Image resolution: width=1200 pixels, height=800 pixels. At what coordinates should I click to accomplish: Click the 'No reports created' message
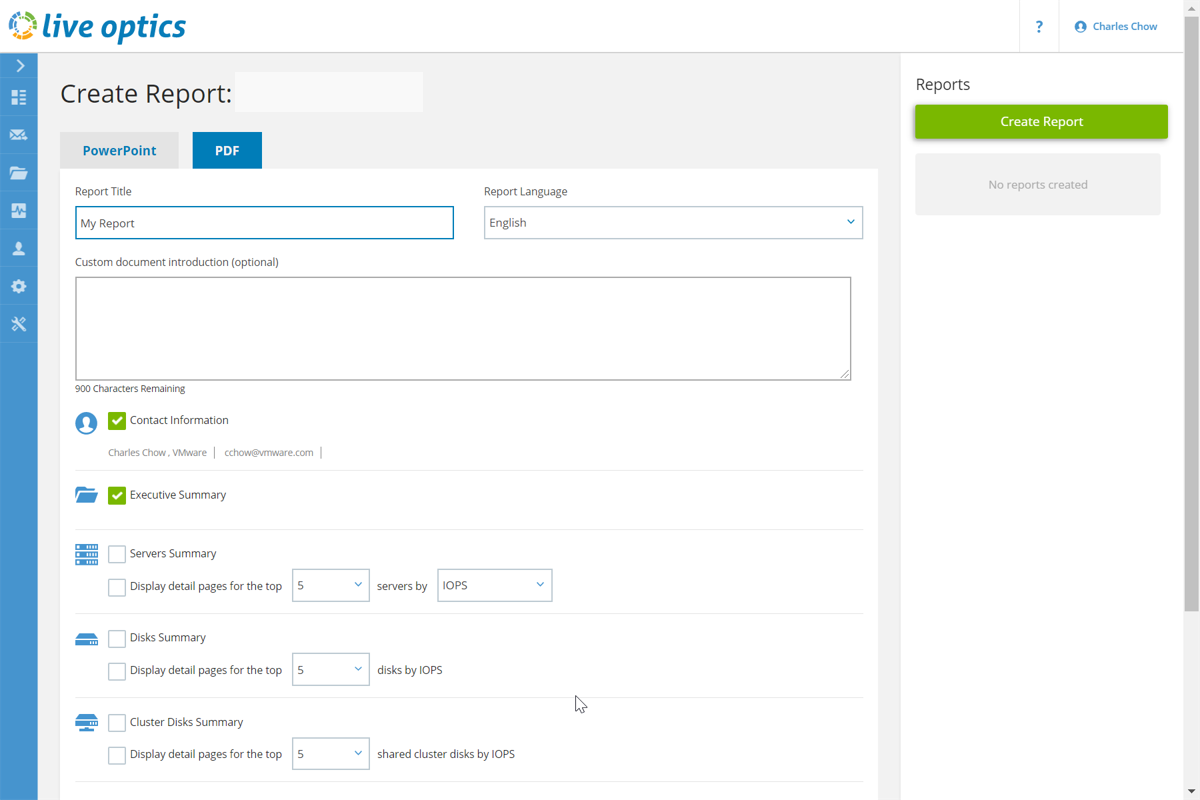point(1038,185)
